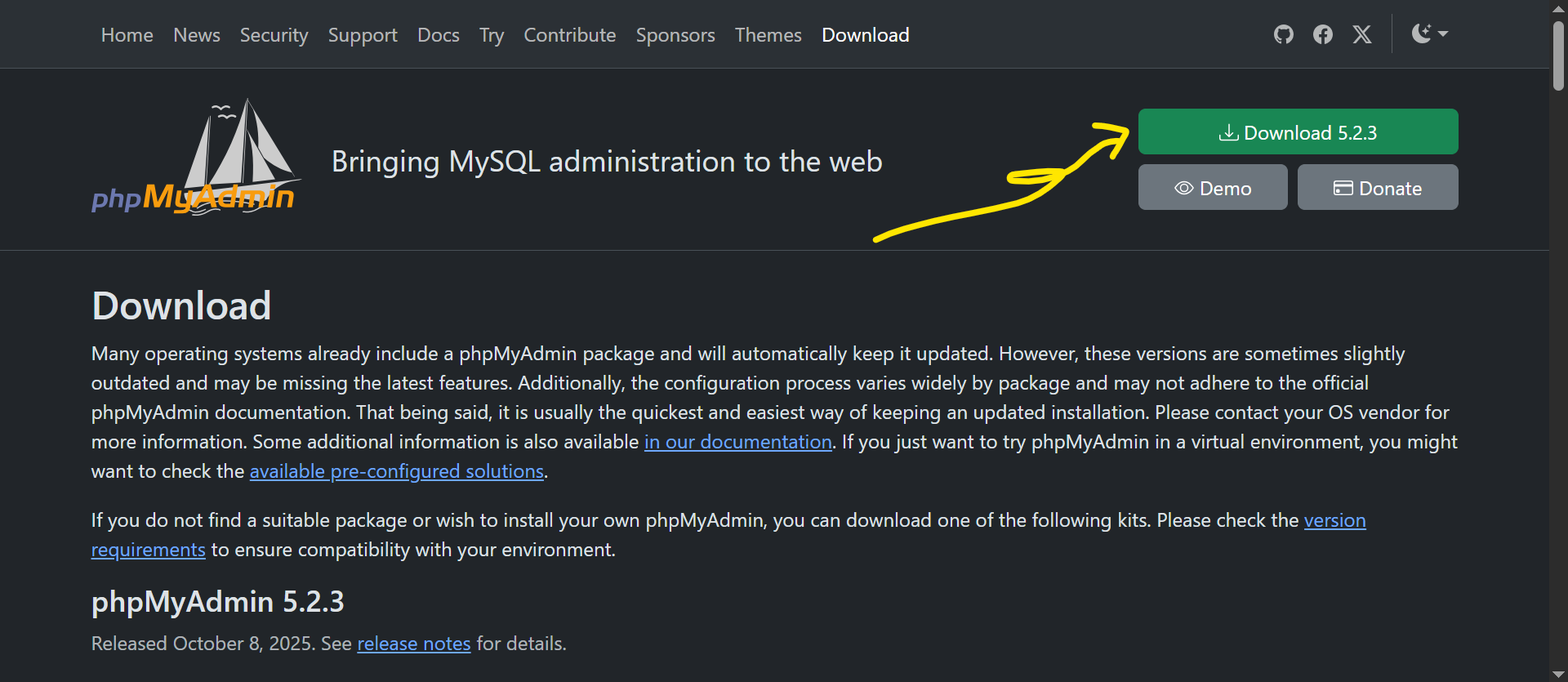Click the green Download 5.2.3 button
Image resolution: width=1568 pixels, height=682 pixels.
point(1298,131)
